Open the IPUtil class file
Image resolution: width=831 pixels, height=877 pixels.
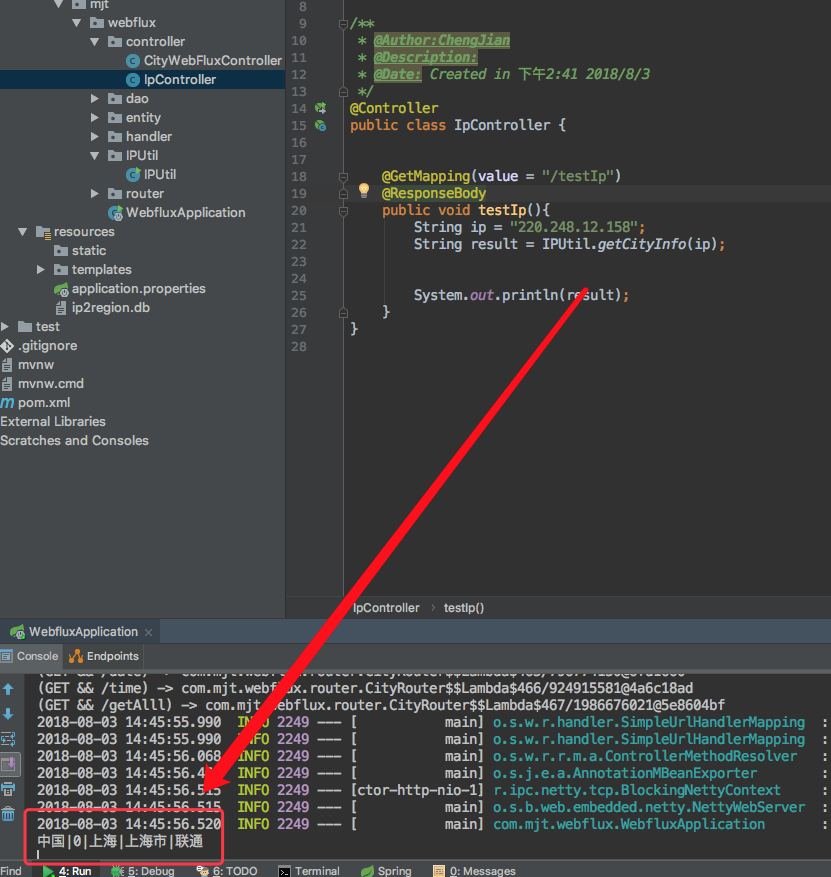point(160,175)
